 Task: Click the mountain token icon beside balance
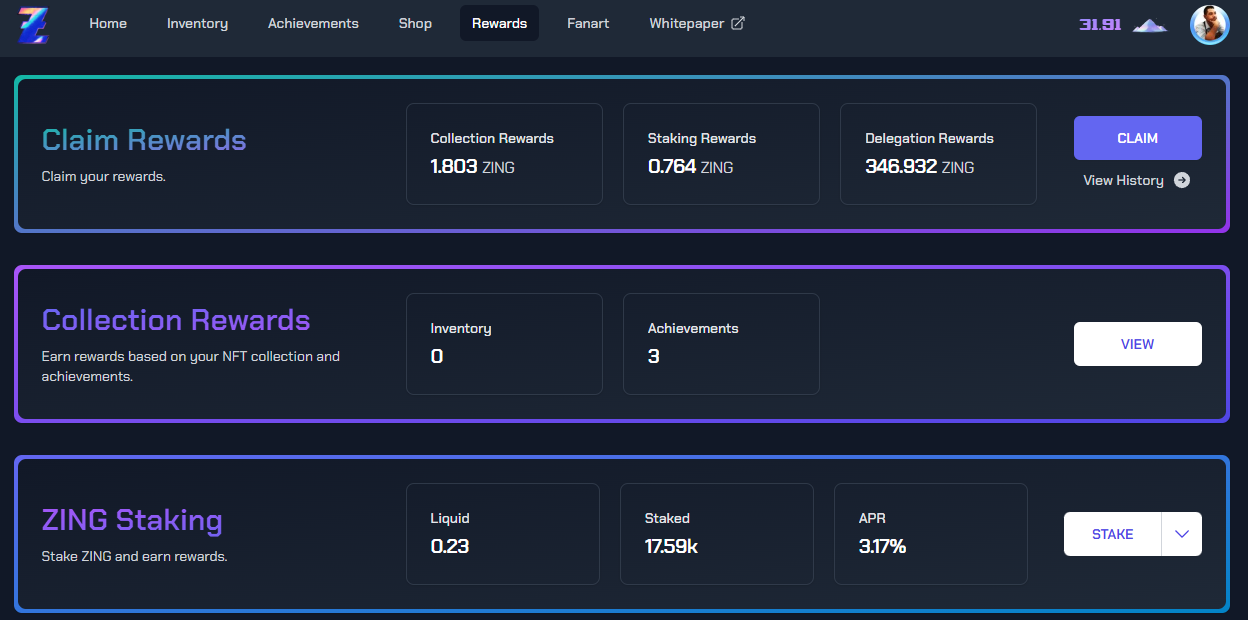[1150, 25]
